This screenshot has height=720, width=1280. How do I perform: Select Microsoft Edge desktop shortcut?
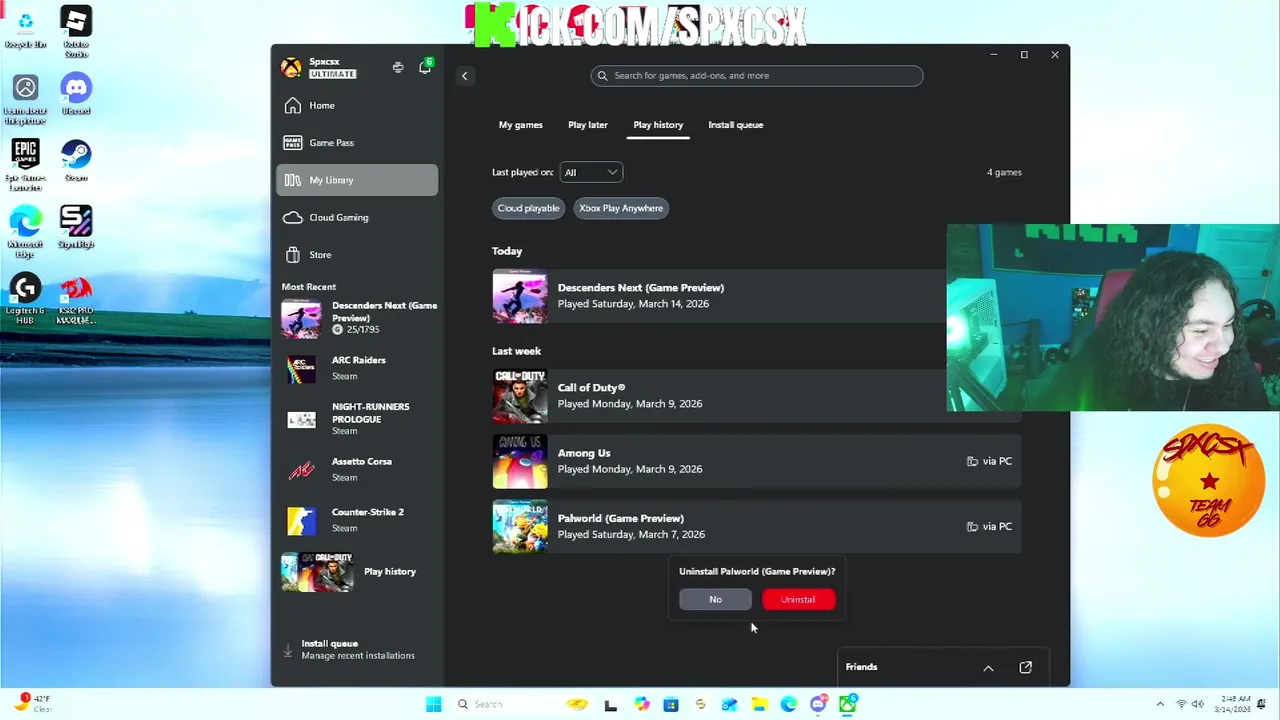(x=26, y=232)
